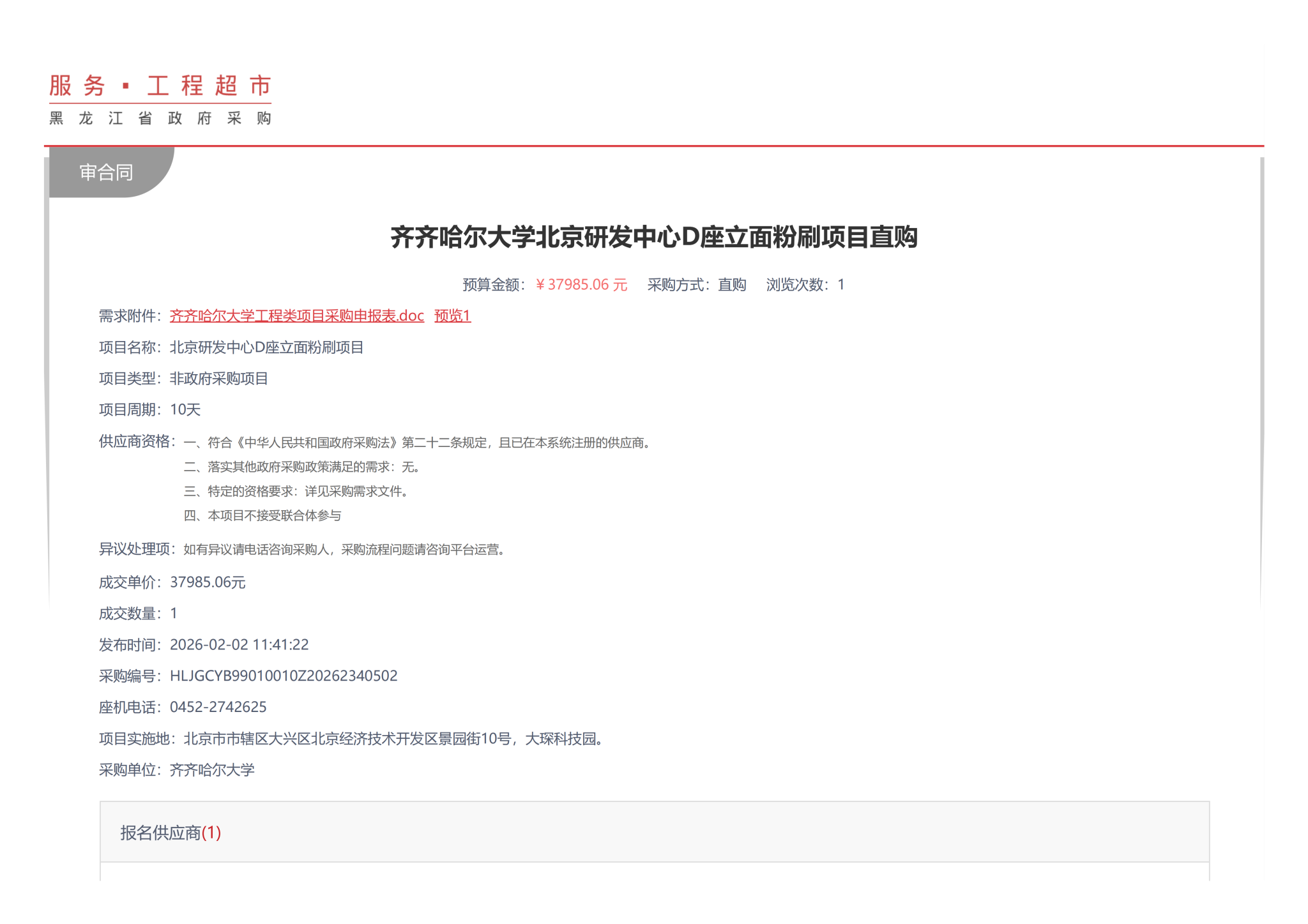Click the procurement number HLJGCYB99010010Z20262340502

click(x=284, y=676)
